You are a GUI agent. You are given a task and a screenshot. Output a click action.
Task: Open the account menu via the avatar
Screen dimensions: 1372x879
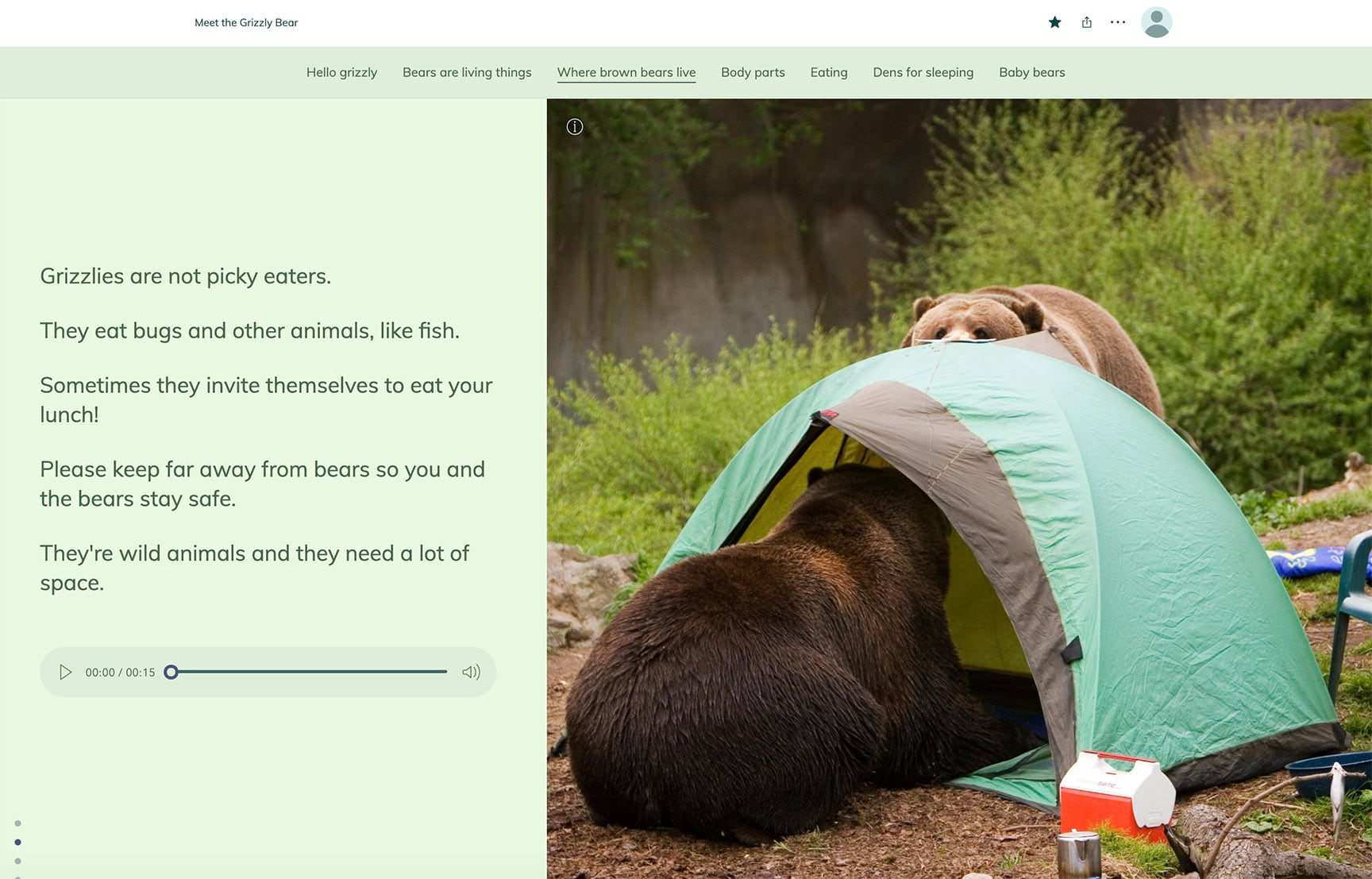tap(1158, 22)
